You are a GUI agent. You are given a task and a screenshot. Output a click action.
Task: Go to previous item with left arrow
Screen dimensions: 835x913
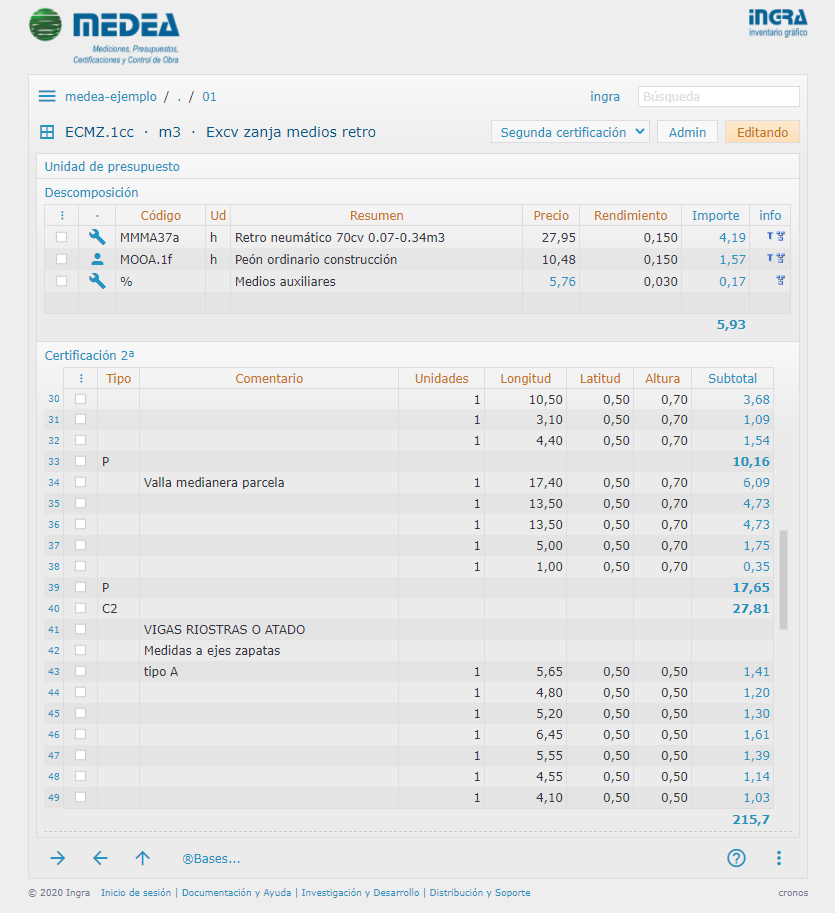point(100,858)
